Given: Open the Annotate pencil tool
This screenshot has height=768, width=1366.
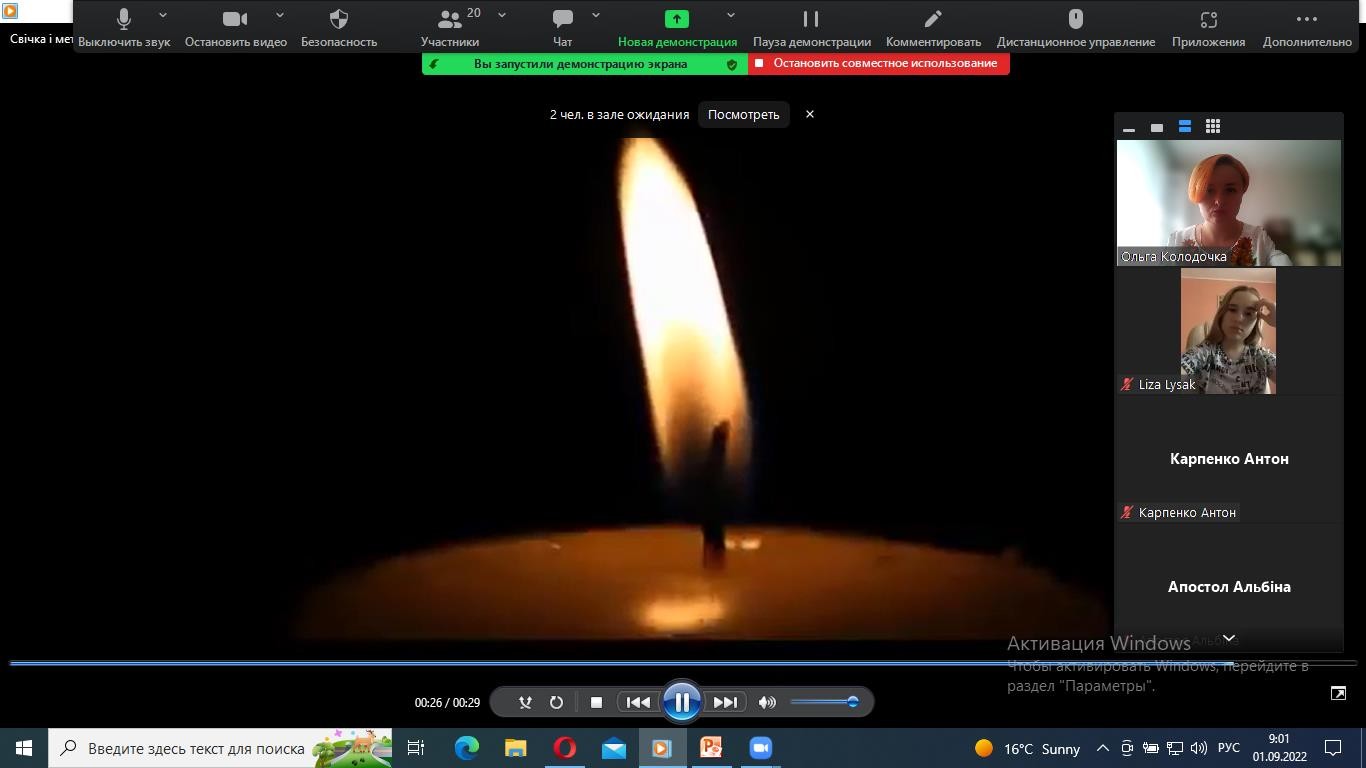Looking at the screenshot, I should pos(933,20).
